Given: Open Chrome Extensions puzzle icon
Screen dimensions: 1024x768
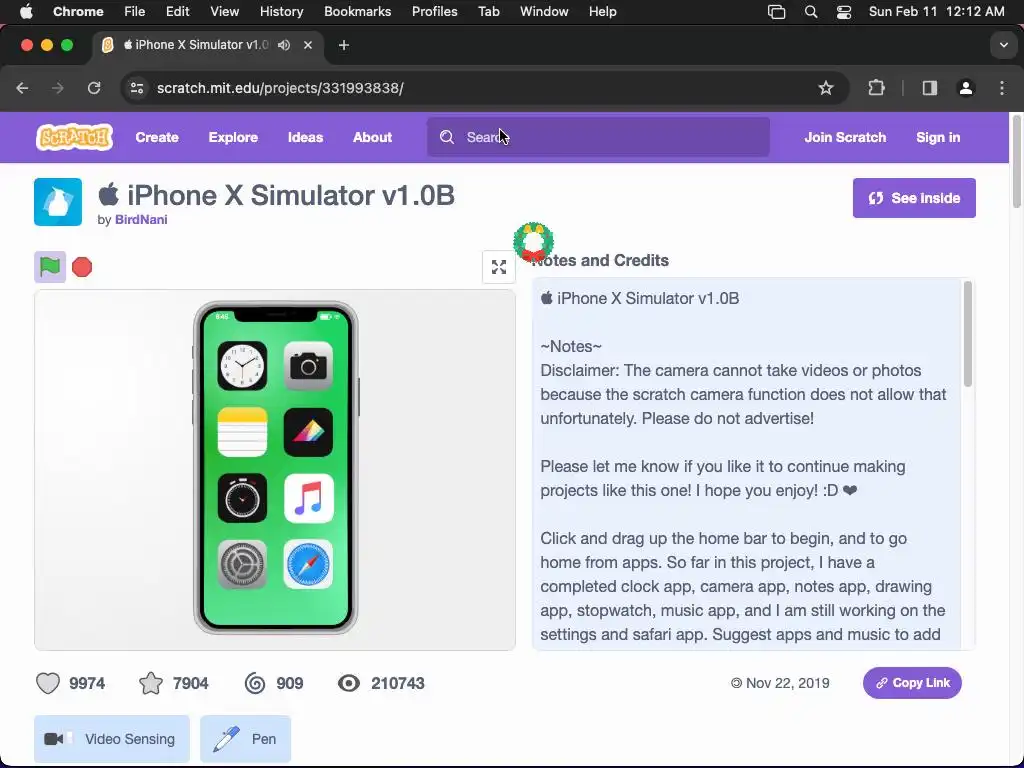Looking at the screenshot, I should pos(876,88).
